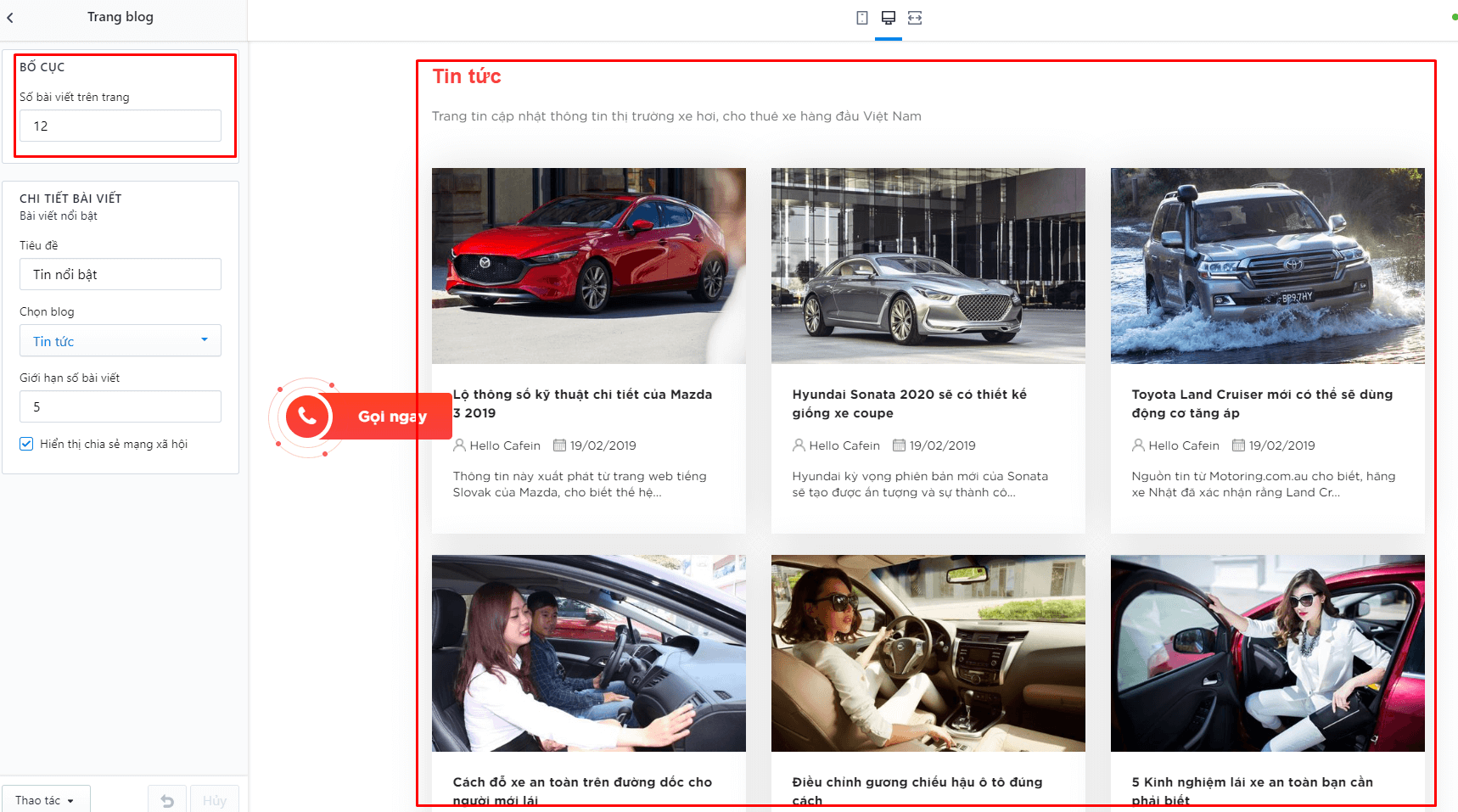Open the Chọn blog dropdown showing Tin tức
The width and height of the screenshot is (1458, 812).
click(x=121, y=340)
